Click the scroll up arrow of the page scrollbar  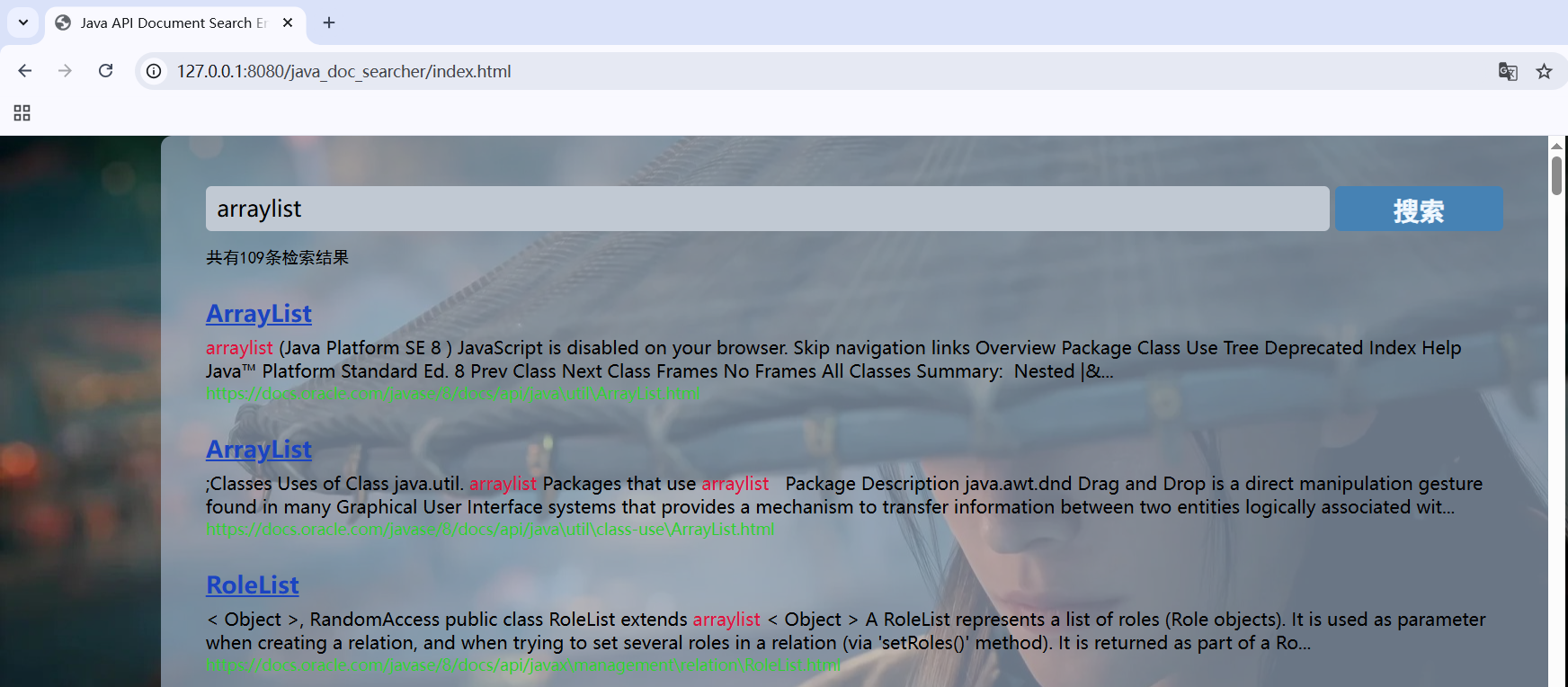coord(1556,145)
